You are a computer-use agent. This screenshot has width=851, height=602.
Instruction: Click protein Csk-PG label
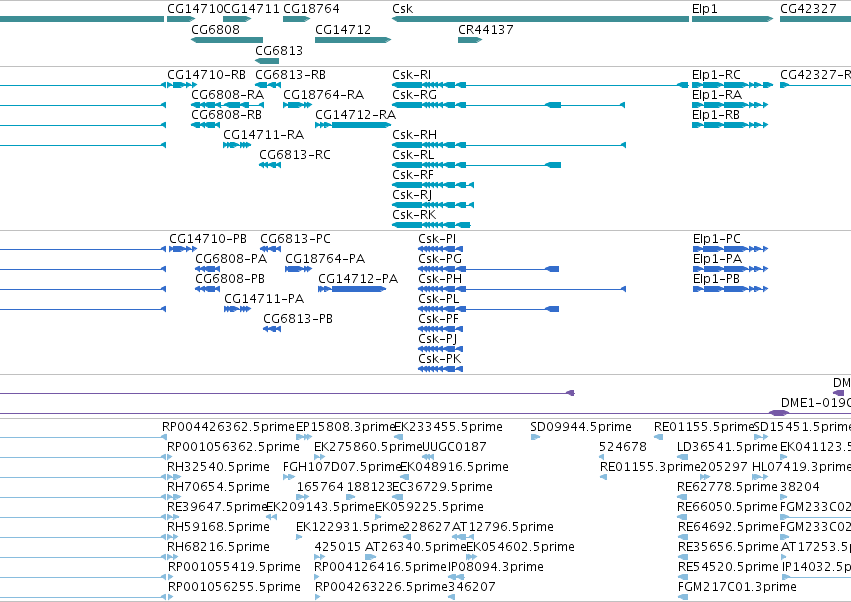point(440,259)
